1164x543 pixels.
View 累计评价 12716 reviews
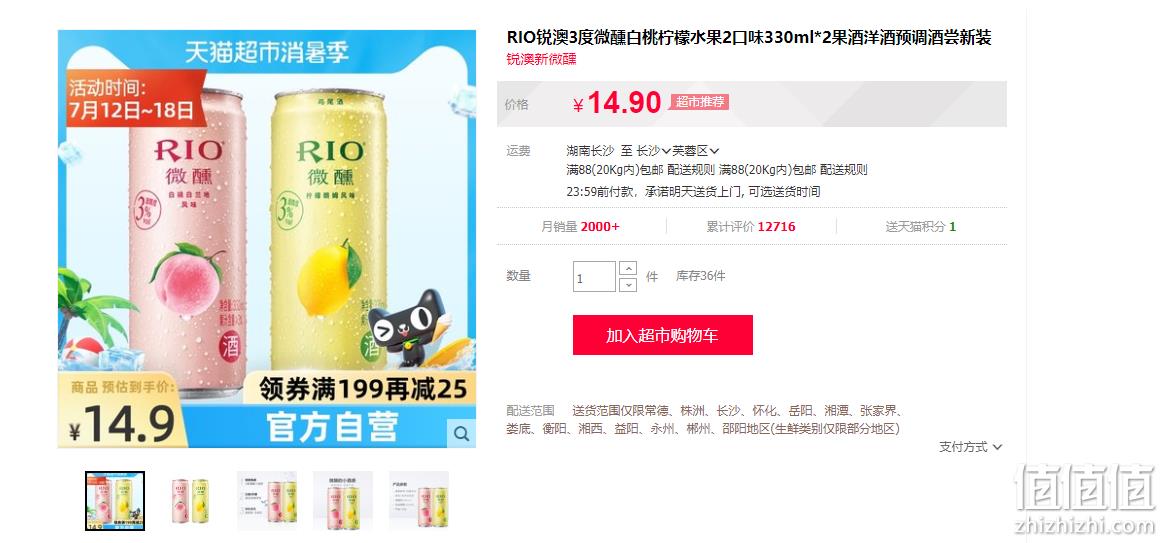[751, 227]
